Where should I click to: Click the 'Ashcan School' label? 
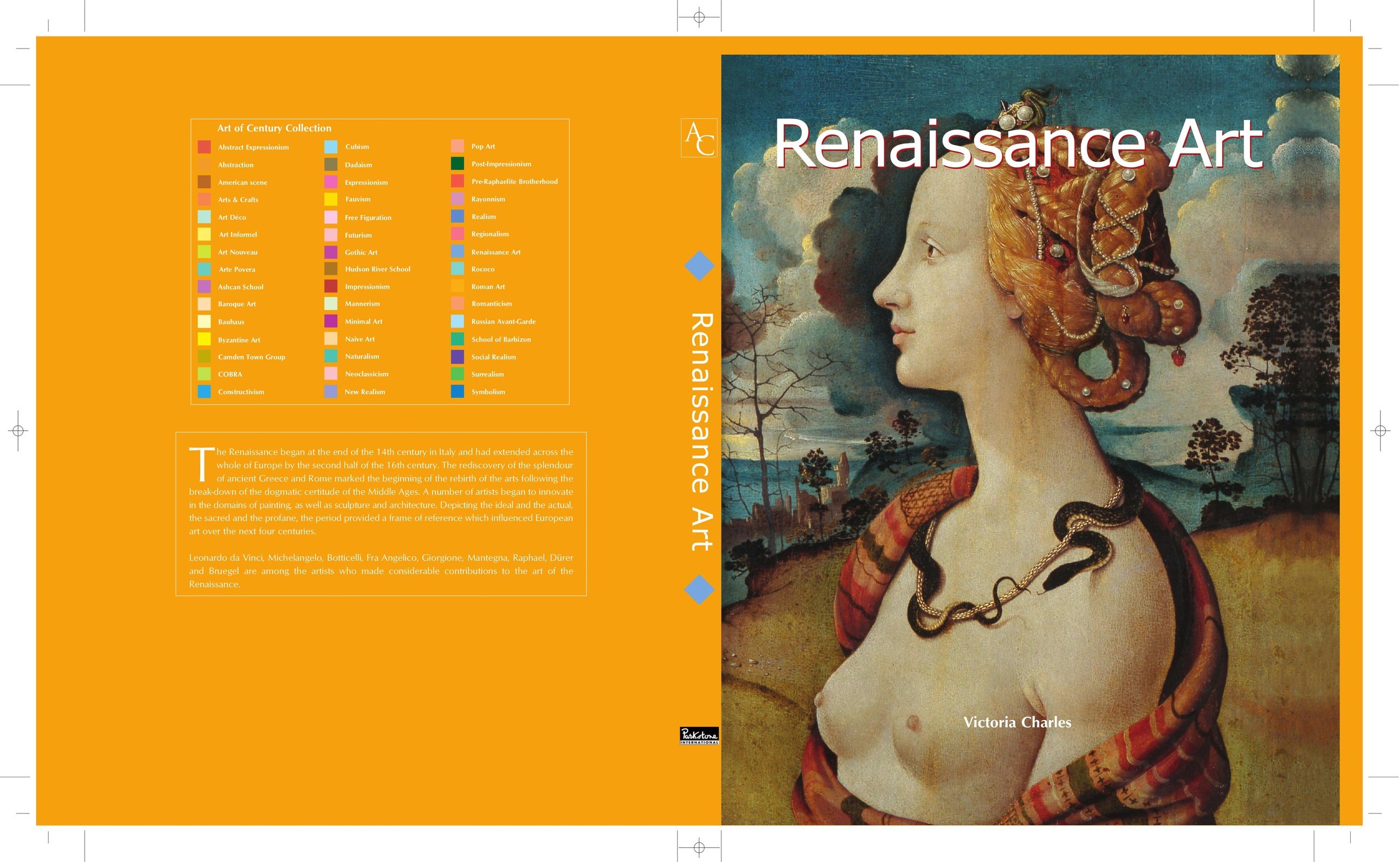tap(241, 287)
